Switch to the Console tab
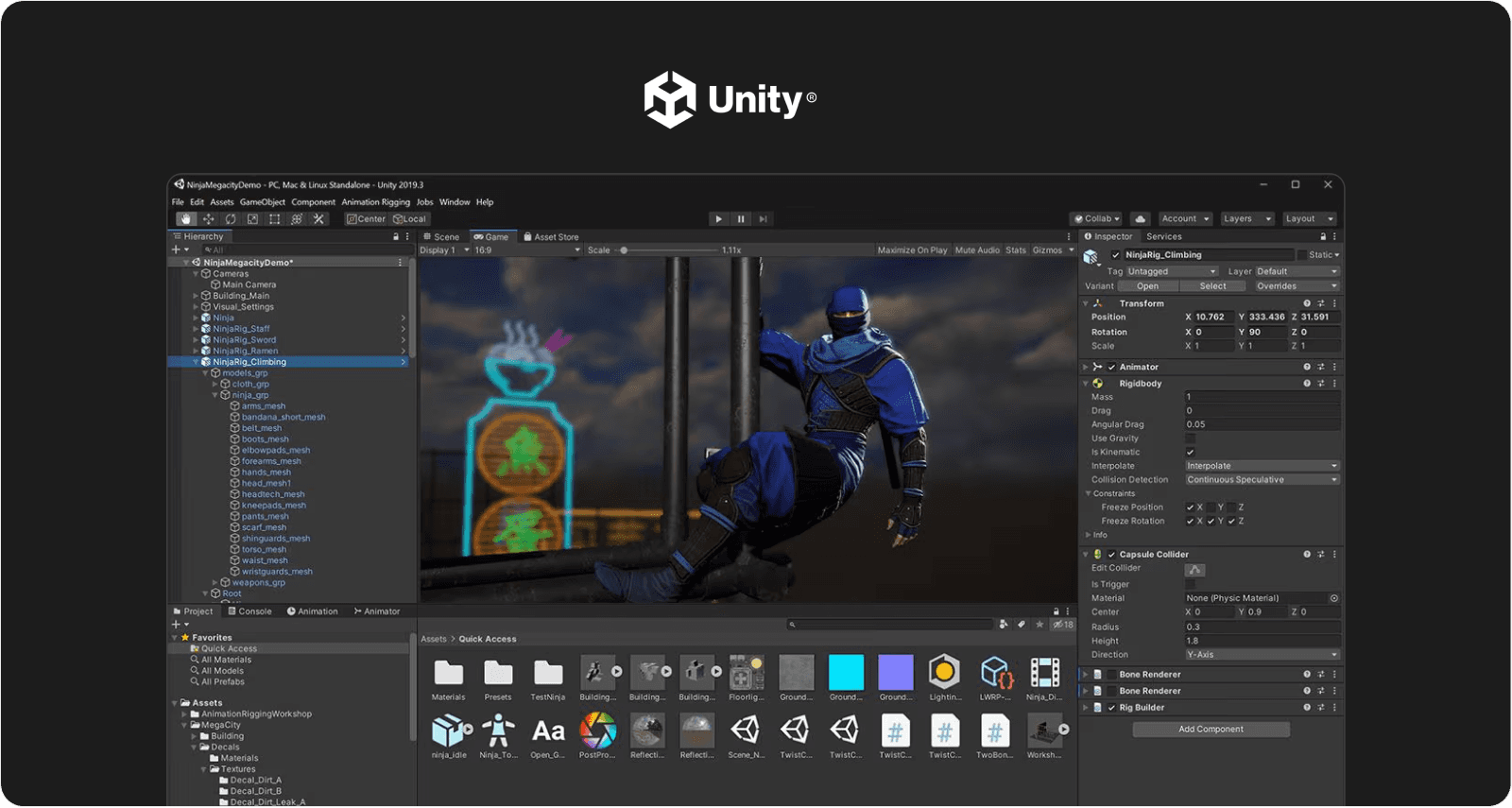This screenshot has height=808, width=1512. click(249, 612)
